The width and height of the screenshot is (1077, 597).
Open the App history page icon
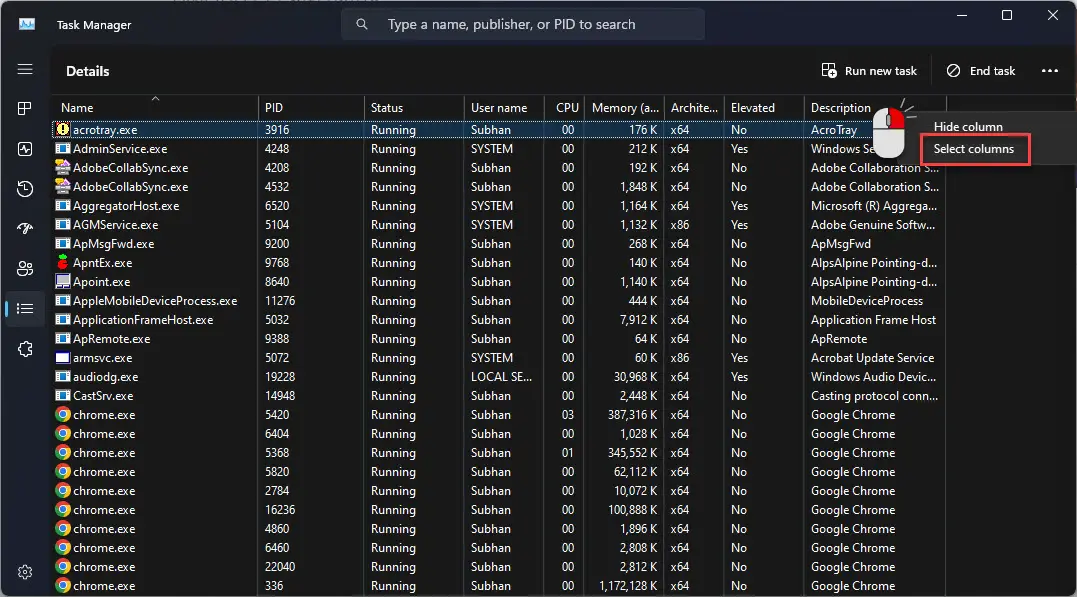tap(25, 189)
